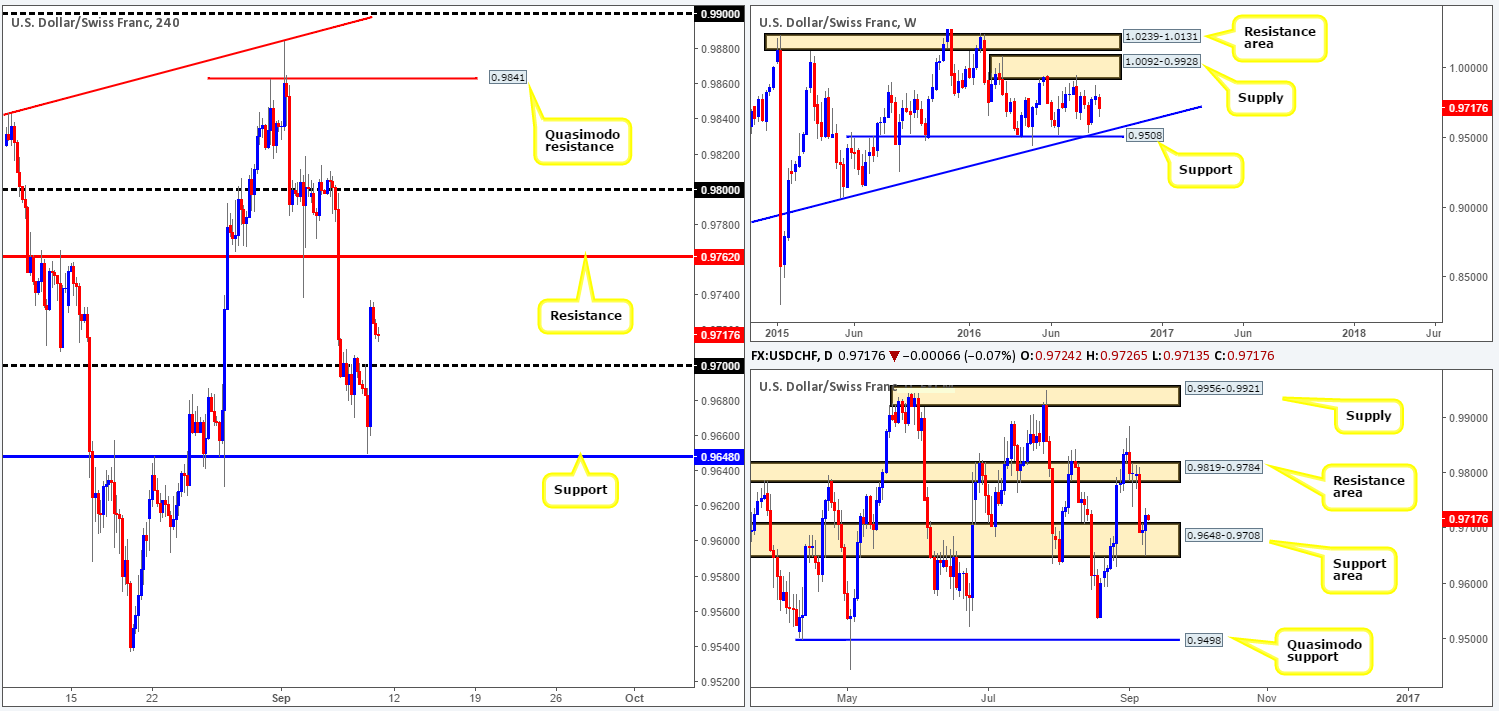1499x711 pixels.
Task: Select the 0.9508 level label on the weekly chart
Action: point(1143,135)
